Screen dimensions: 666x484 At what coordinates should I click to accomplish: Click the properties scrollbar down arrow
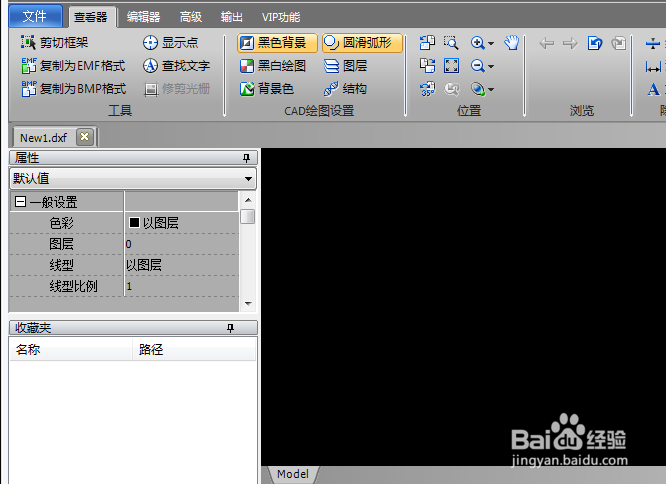click(x=248, y=304)
